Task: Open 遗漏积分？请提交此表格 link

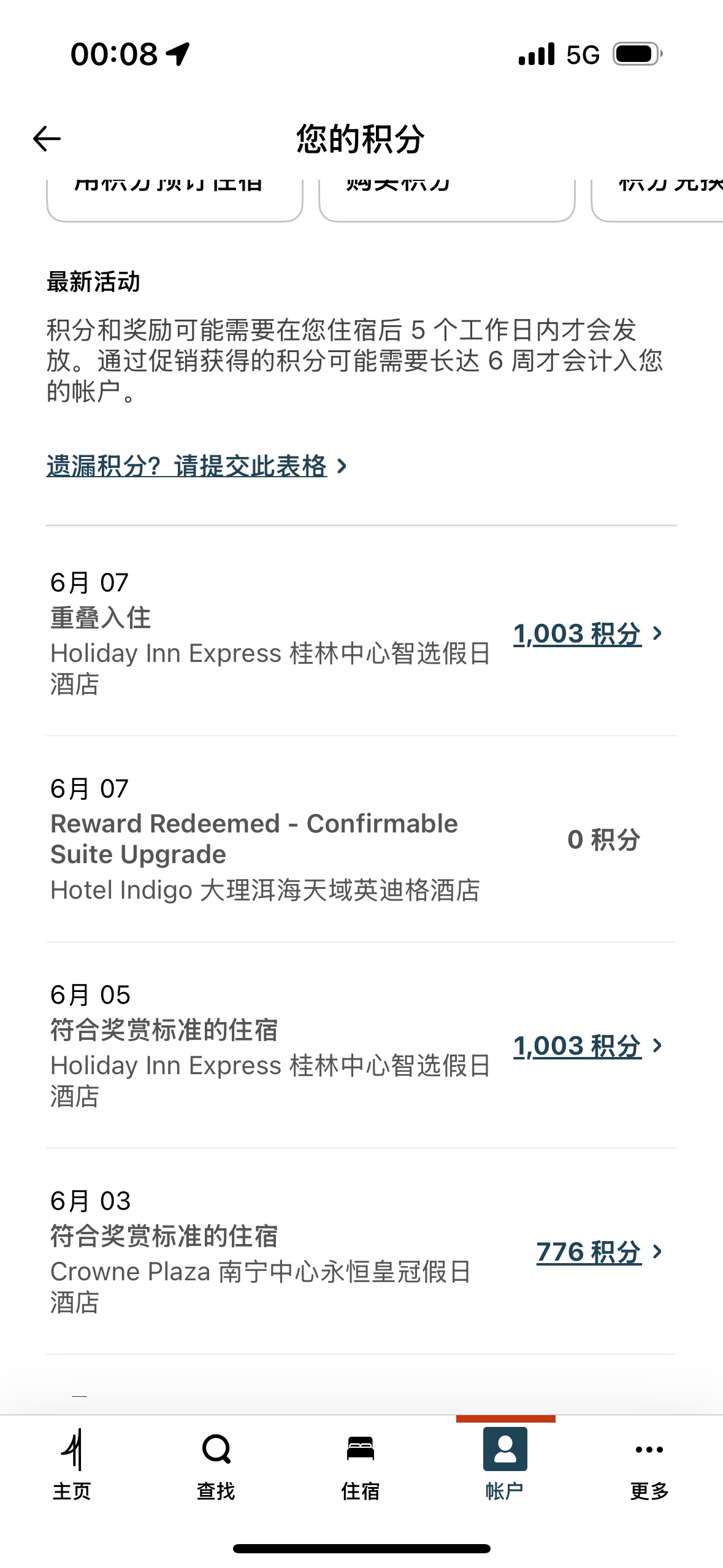Action: (x=186, y=466)
